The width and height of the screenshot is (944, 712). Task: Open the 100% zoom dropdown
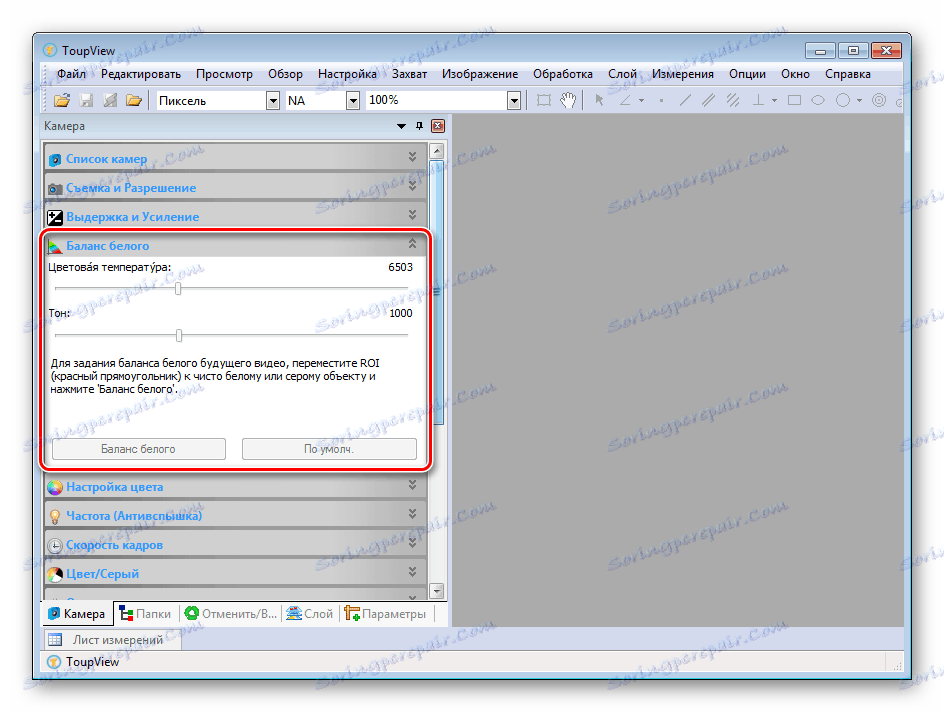click(x=514, y=101)
